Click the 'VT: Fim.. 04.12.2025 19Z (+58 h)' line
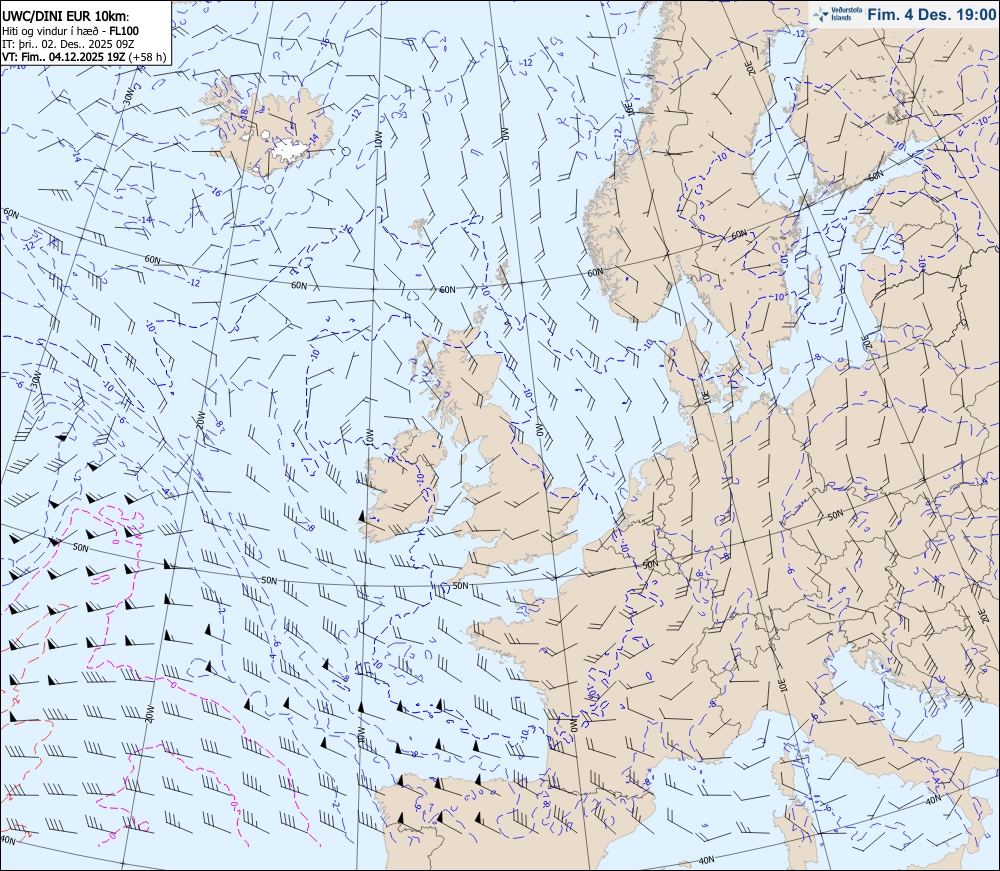Viewport: 1000px width, 871px height. tap(84, 56)
